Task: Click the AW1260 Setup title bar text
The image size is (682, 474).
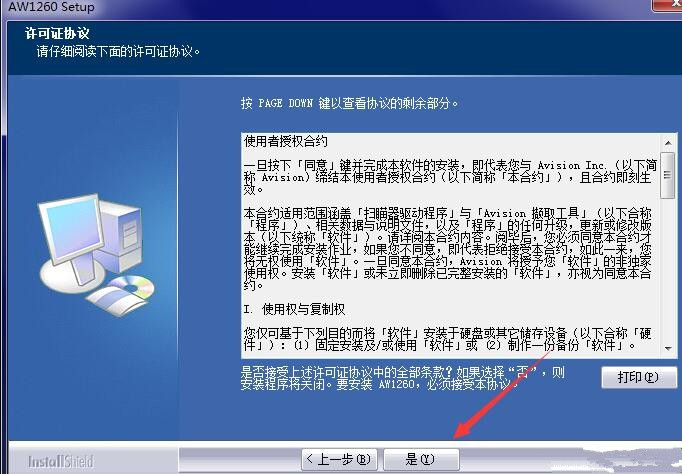Action: pos(51,7)
